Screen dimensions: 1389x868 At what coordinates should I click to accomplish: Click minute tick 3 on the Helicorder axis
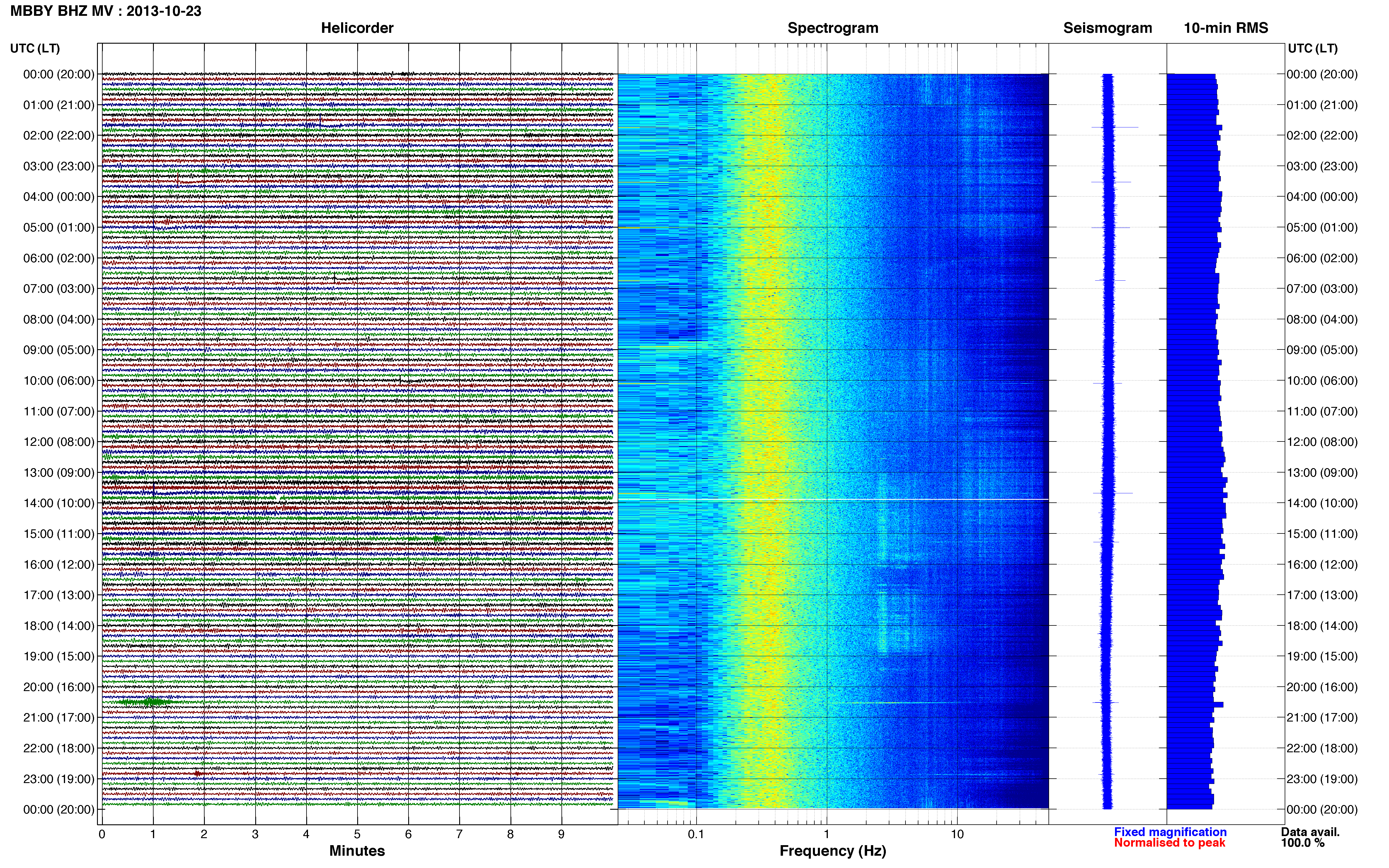[x=255, y=834]
